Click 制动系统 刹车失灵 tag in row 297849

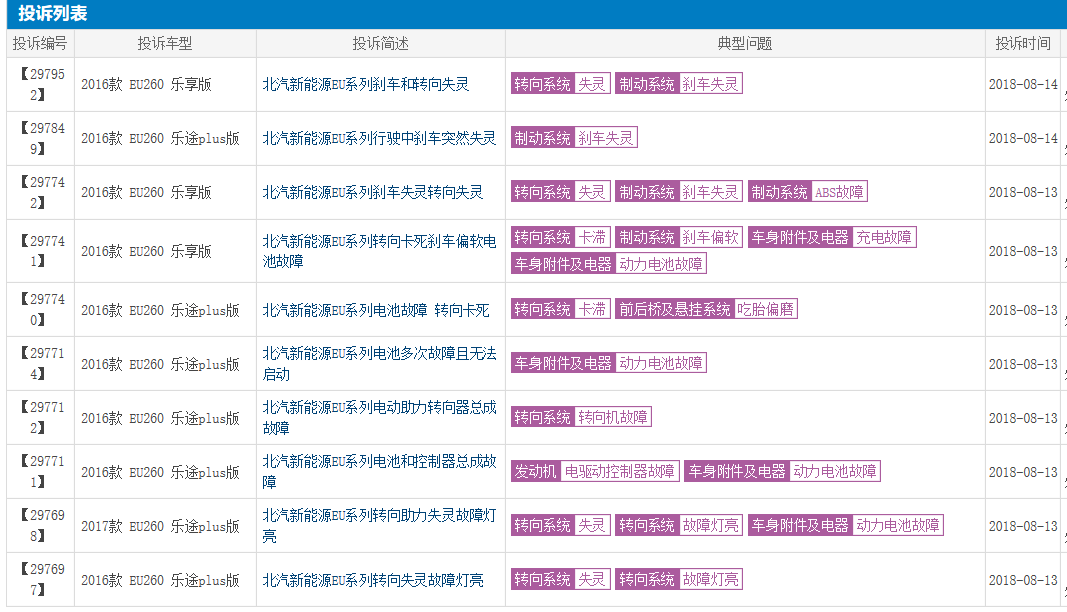click(x=574, y=138)
